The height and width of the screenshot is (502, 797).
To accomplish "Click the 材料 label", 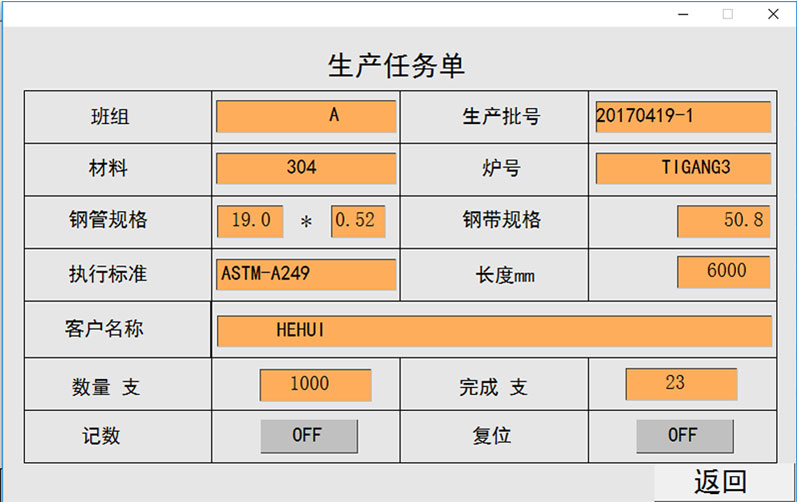I will (108, 168).
